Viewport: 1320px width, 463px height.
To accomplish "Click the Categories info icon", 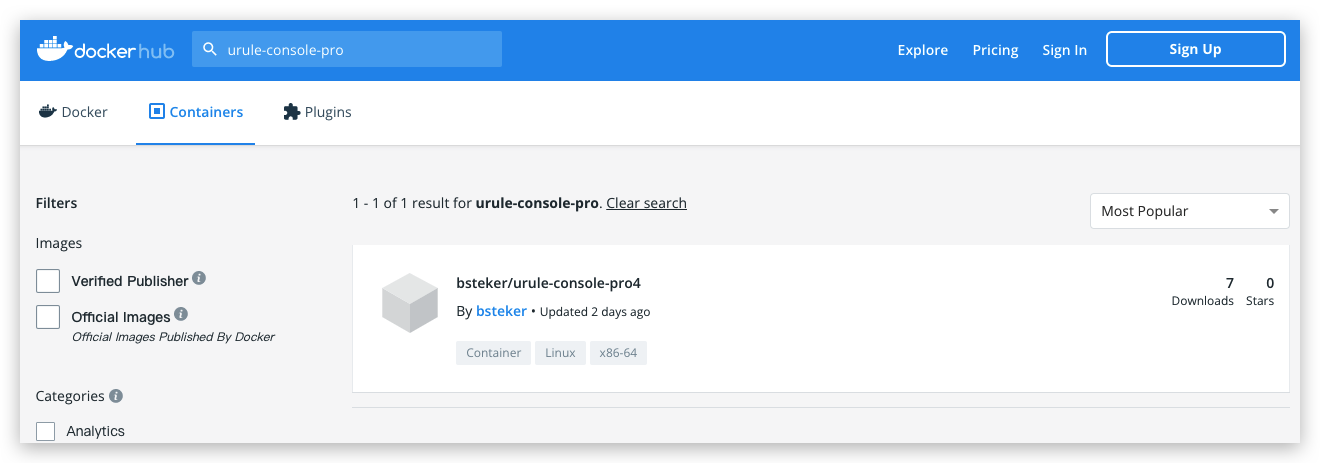I will (116, 396).
